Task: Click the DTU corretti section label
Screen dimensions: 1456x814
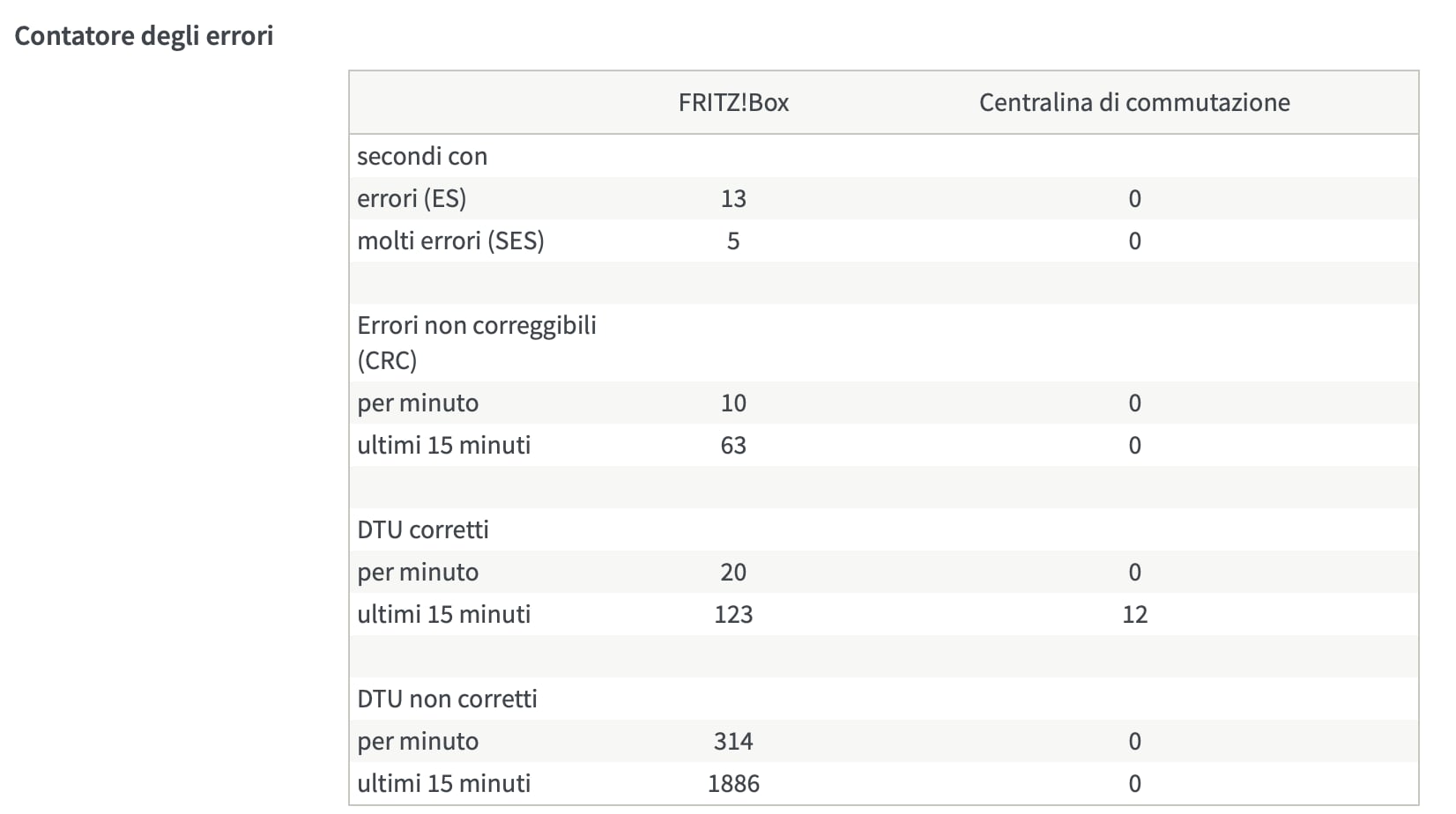Action: [423, 529]
